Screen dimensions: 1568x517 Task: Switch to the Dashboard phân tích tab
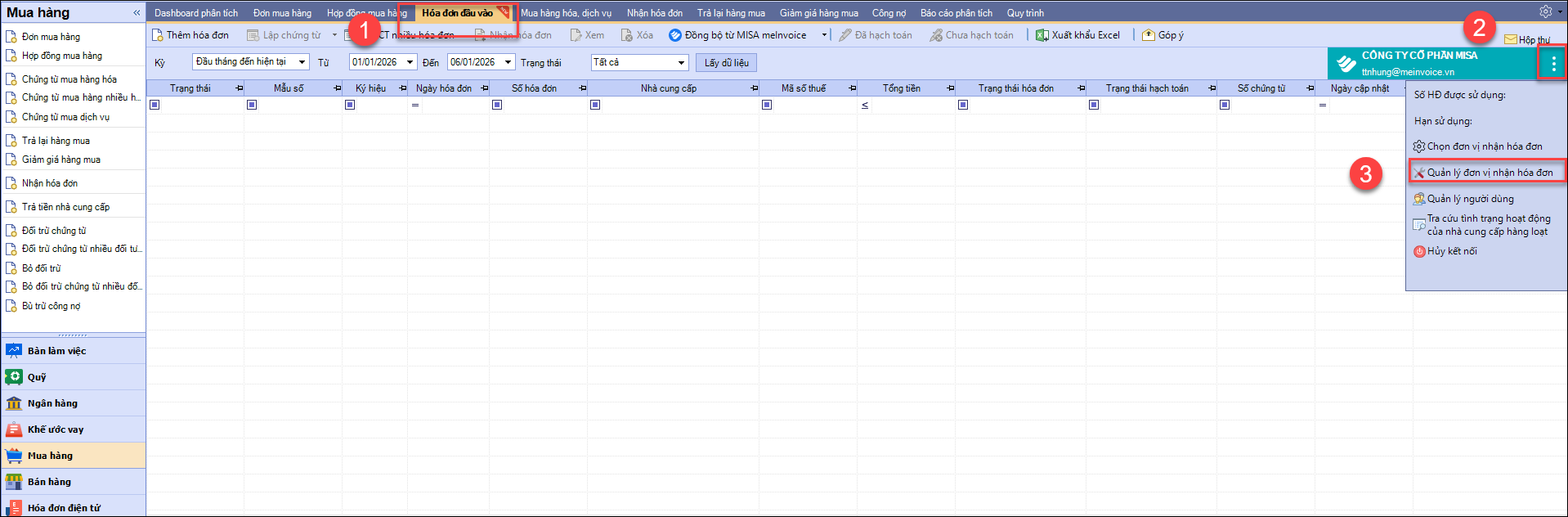pos(196,13)
